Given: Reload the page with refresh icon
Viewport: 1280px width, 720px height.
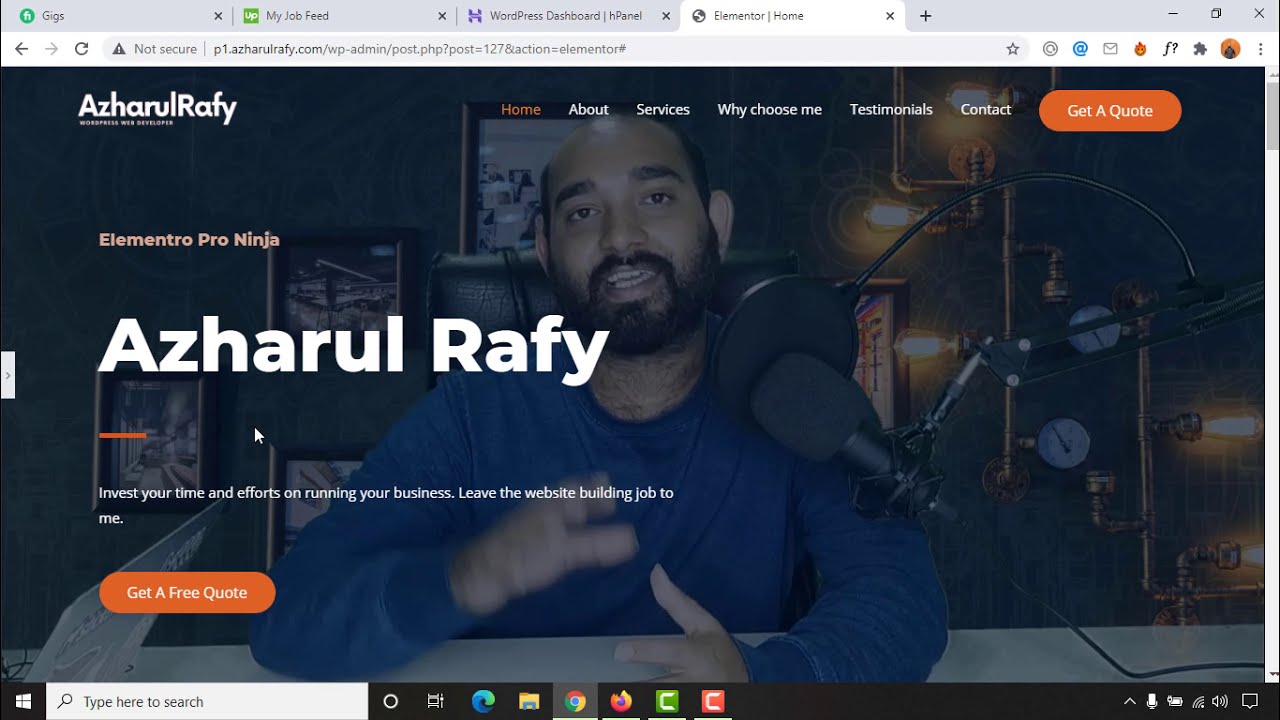Looking at the screenshot, I should tap(82, 49).
